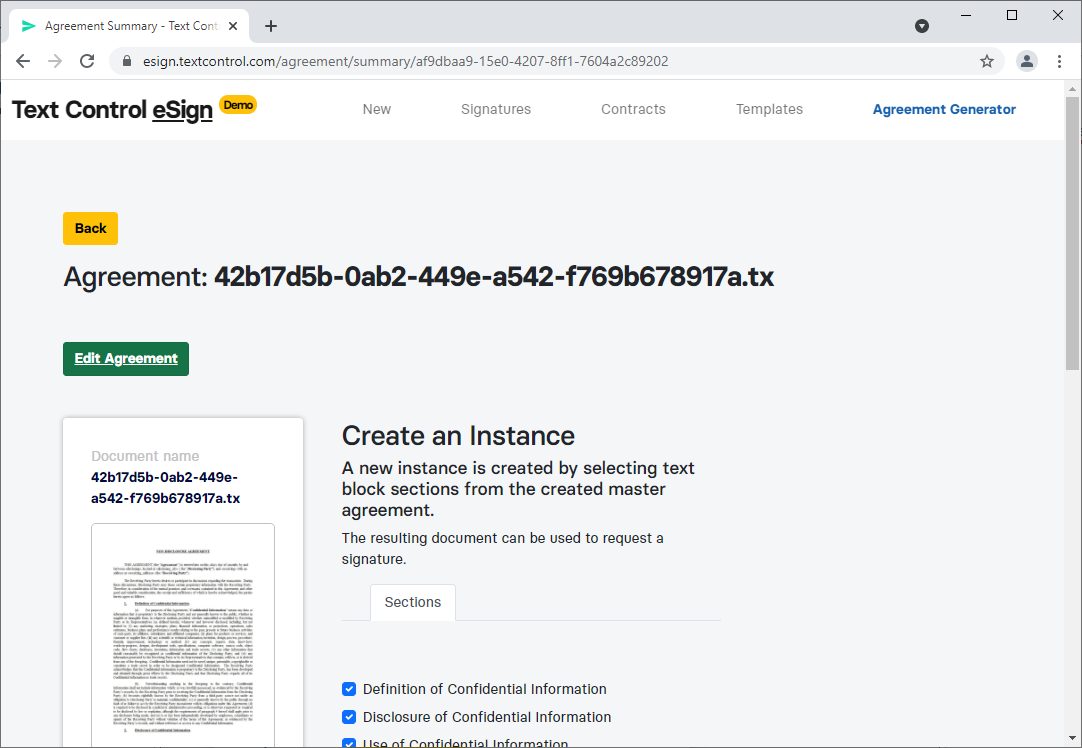
Task: Switch to the Sections tab
Action: point(413,602)
